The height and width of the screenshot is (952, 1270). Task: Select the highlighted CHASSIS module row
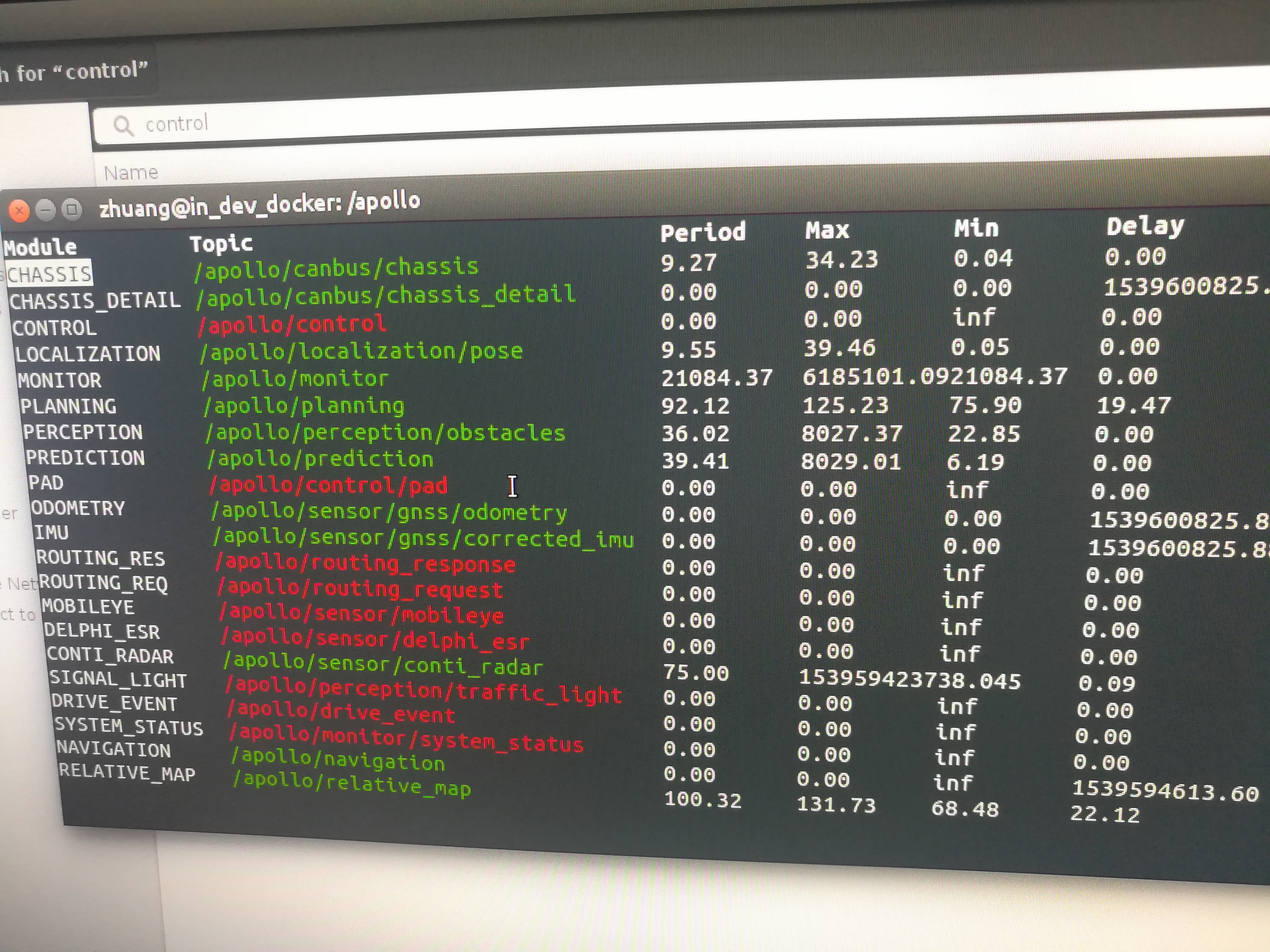coord(49,274)
